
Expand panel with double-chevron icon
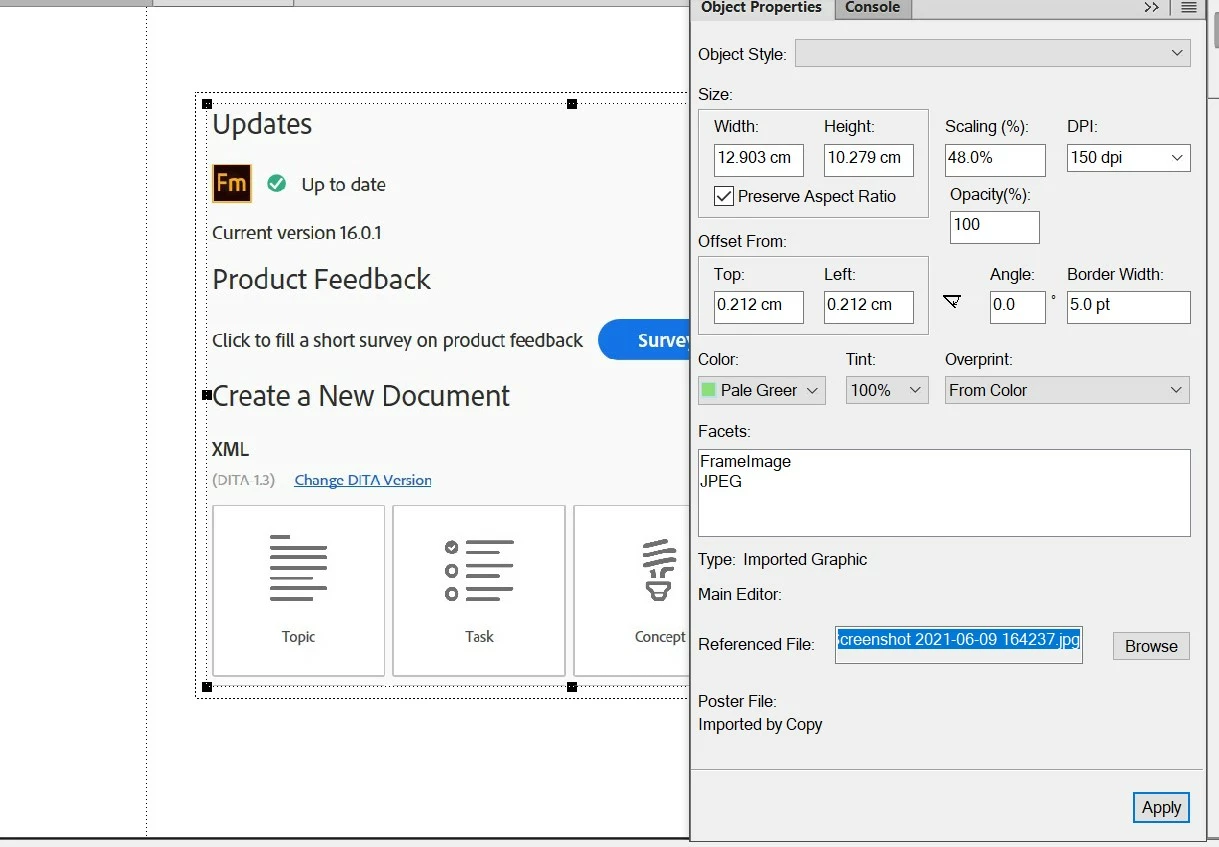coord(1152,8)
